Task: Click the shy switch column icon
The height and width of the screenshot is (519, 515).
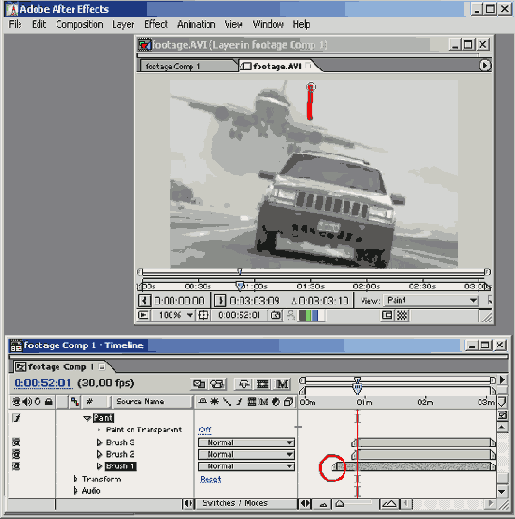Action: click(202, 402)
